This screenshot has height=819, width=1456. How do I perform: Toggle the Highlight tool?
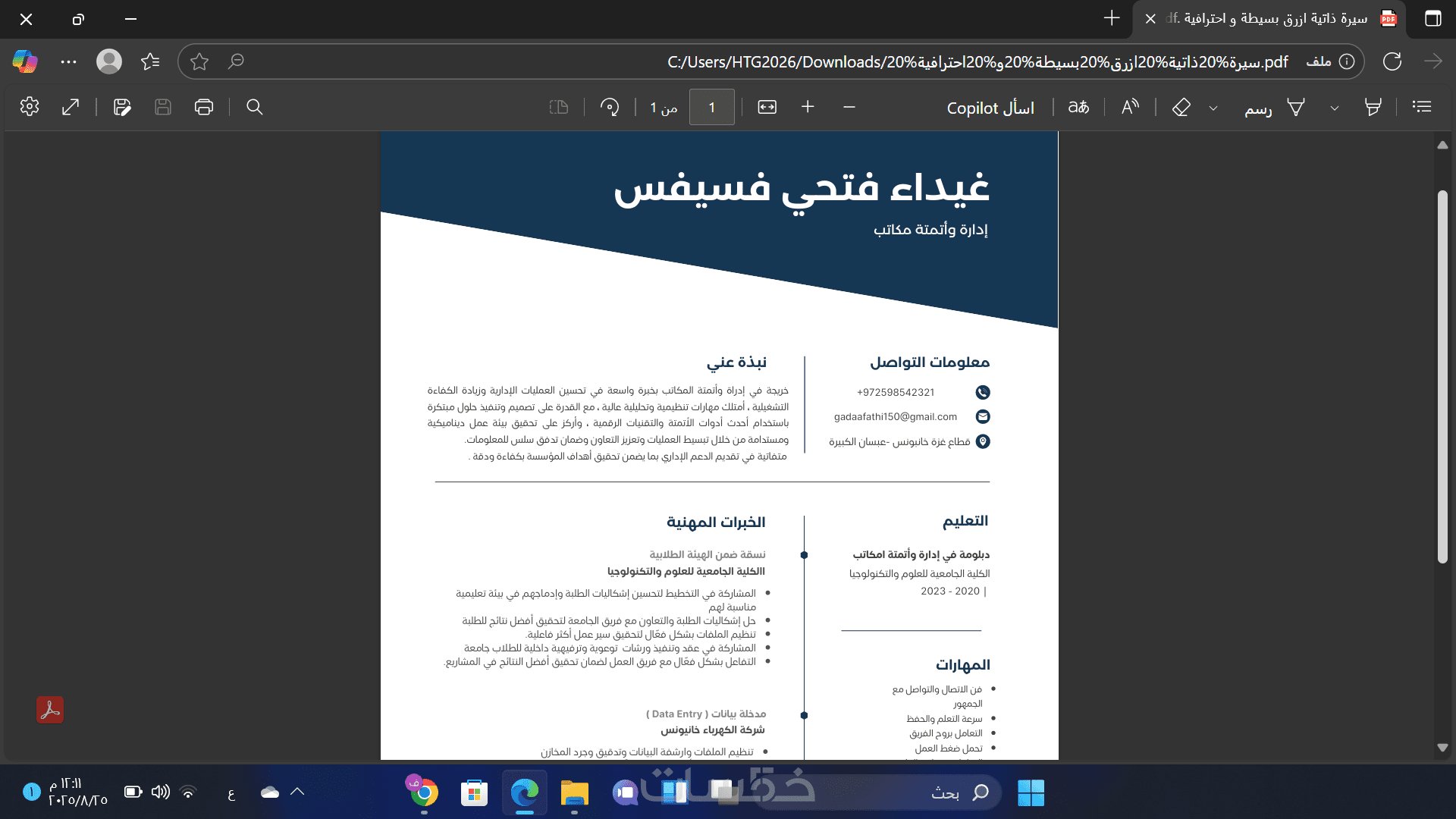click(1373, 107)
